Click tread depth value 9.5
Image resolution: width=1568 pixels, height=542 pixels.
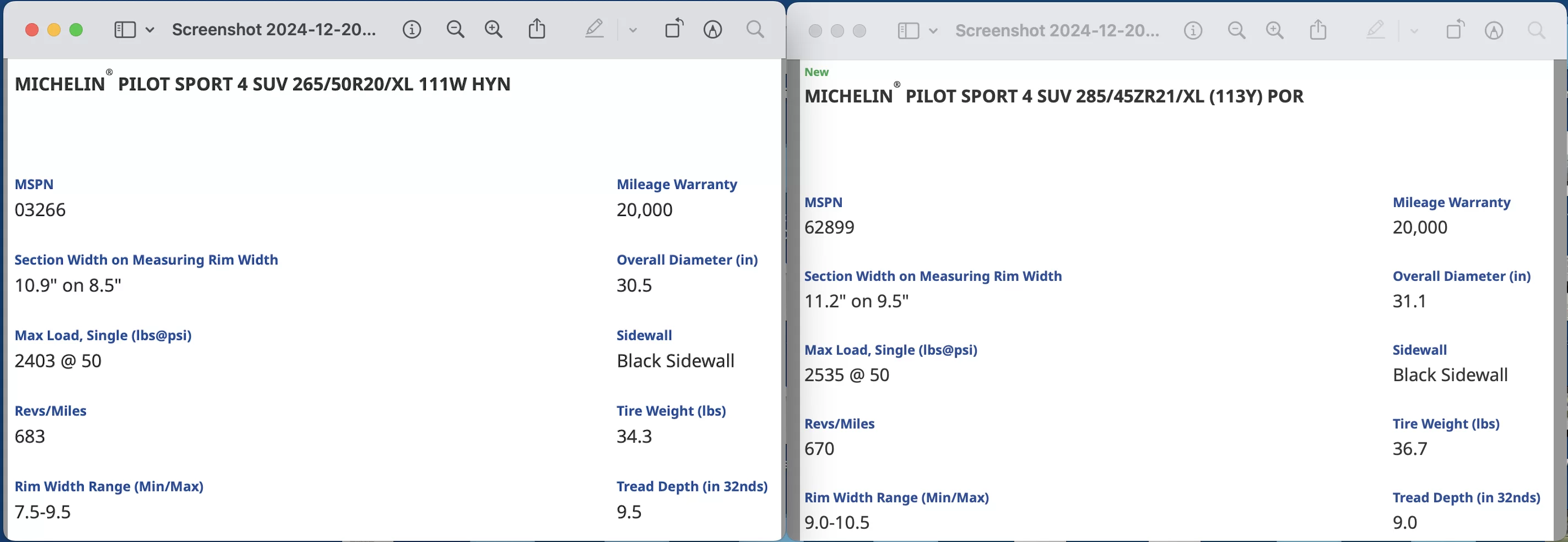[x=629, y=512]
